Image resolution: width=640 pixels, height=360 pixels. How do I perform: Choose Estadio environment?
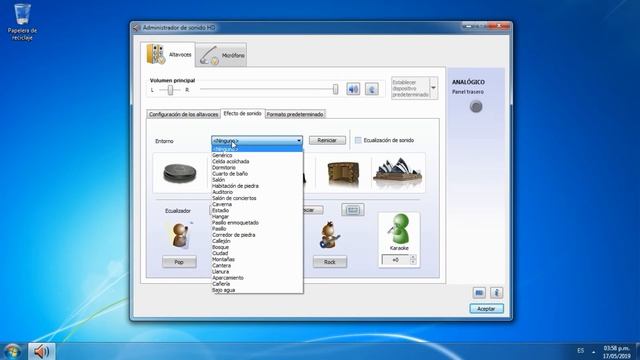pyautogui.click(x=257, y=210)
